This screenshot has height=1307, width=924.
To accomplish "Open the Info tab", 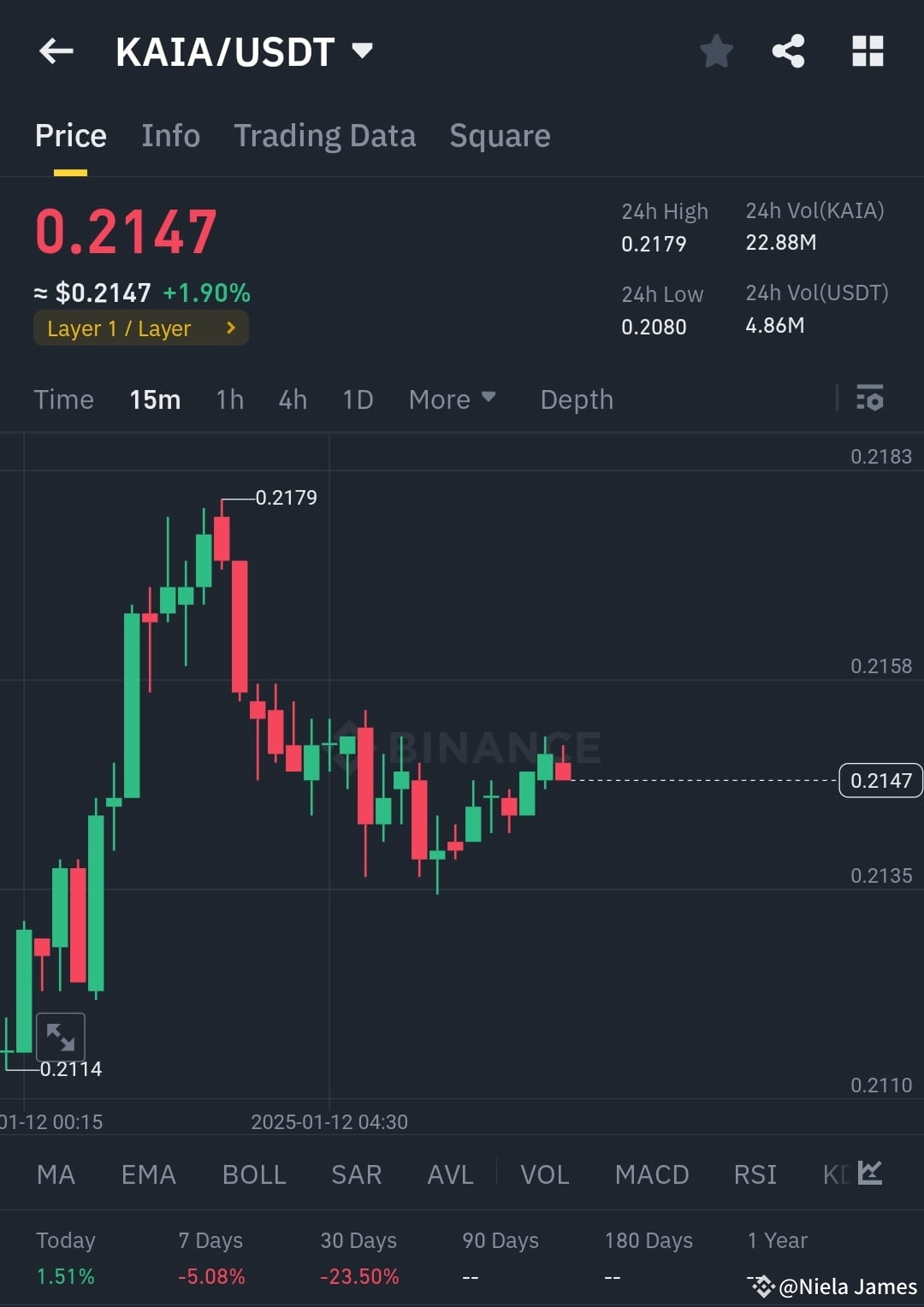I will 170,135.
